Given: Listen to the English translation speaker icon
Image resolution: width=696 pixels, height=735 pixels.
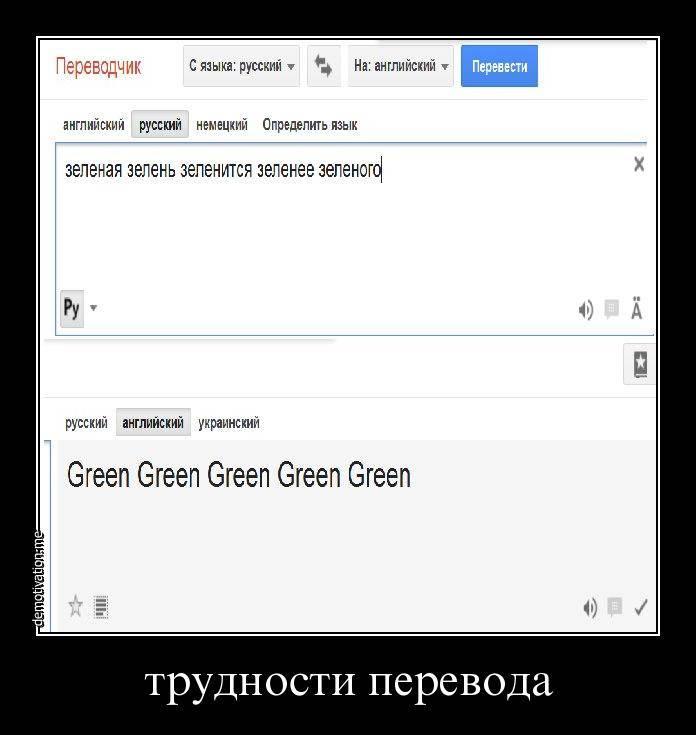Looking at the screenshot, I should pos(590,608).
